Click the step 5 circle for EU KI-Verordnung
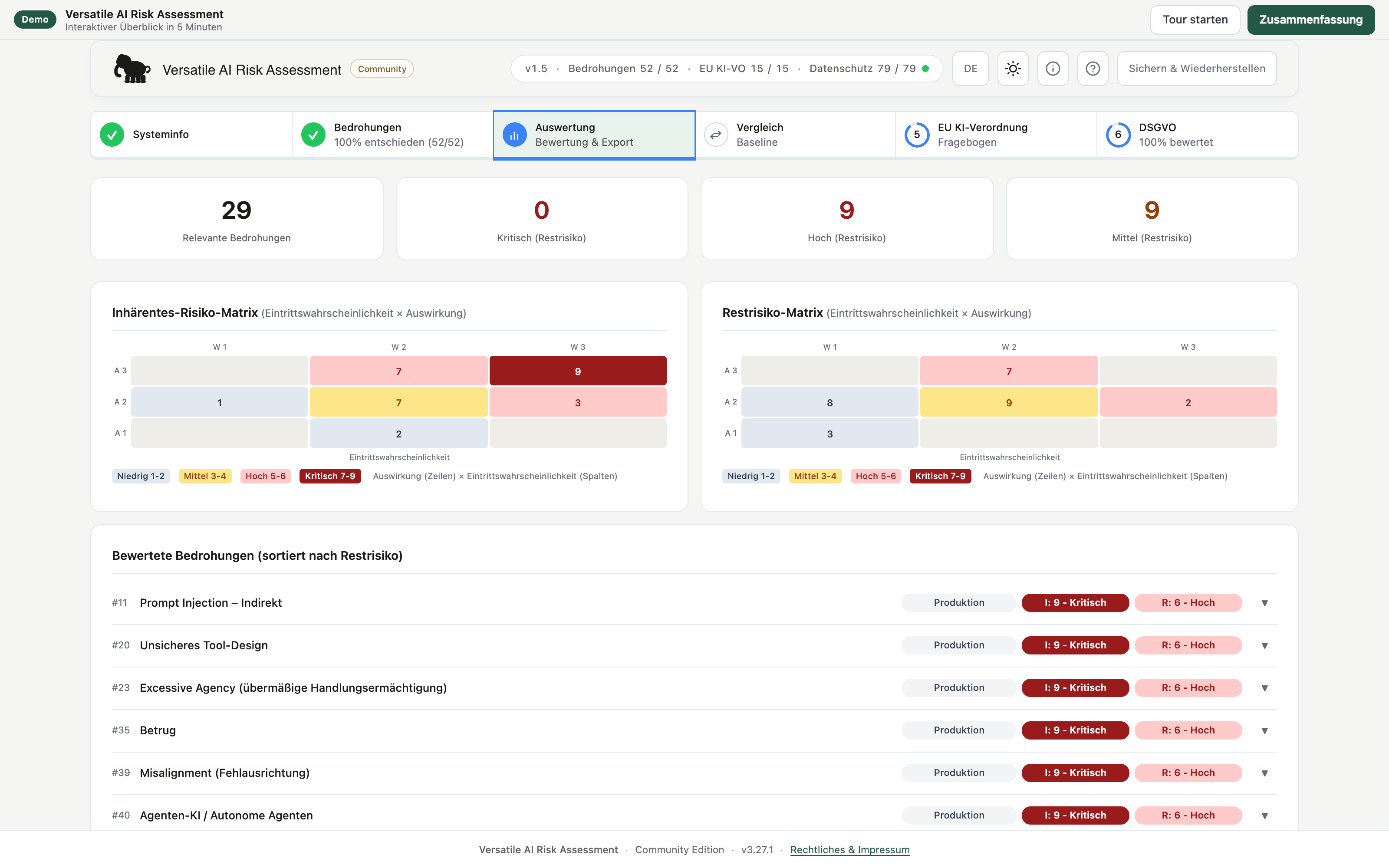This screenshot has height=868, width=1389. point(917,135)
